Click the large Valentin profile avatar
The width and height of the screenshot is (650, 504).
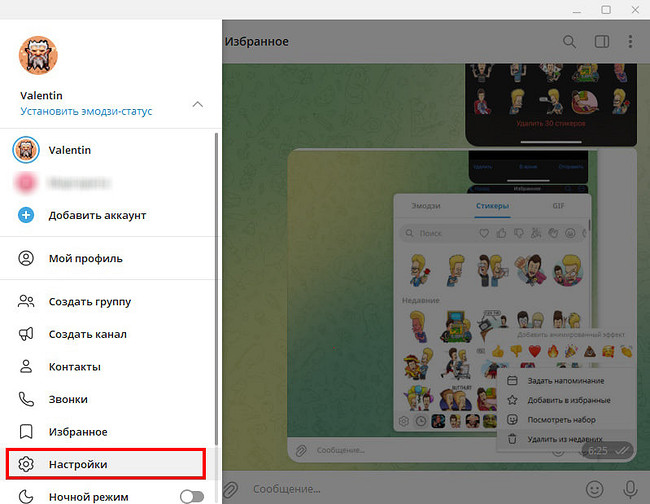[39, 55]
